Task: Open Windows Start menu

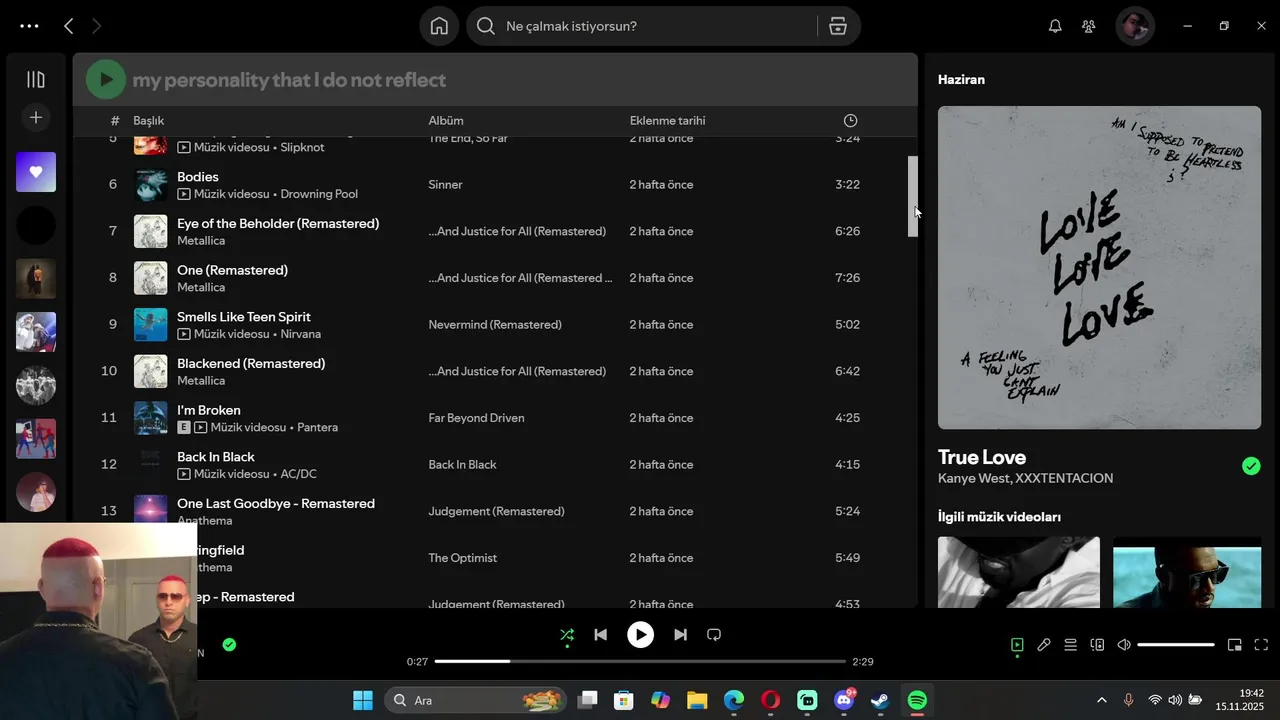Action: (x=363, y=700)
